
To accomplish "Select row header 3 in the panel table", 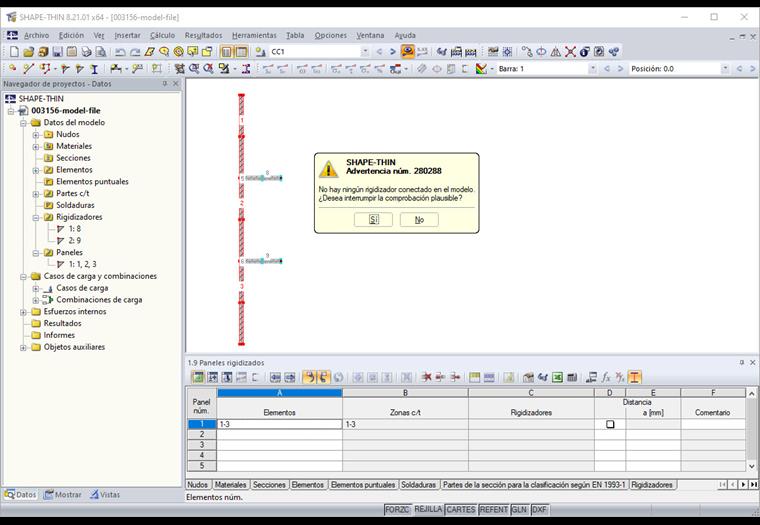I will pos(202,445).
